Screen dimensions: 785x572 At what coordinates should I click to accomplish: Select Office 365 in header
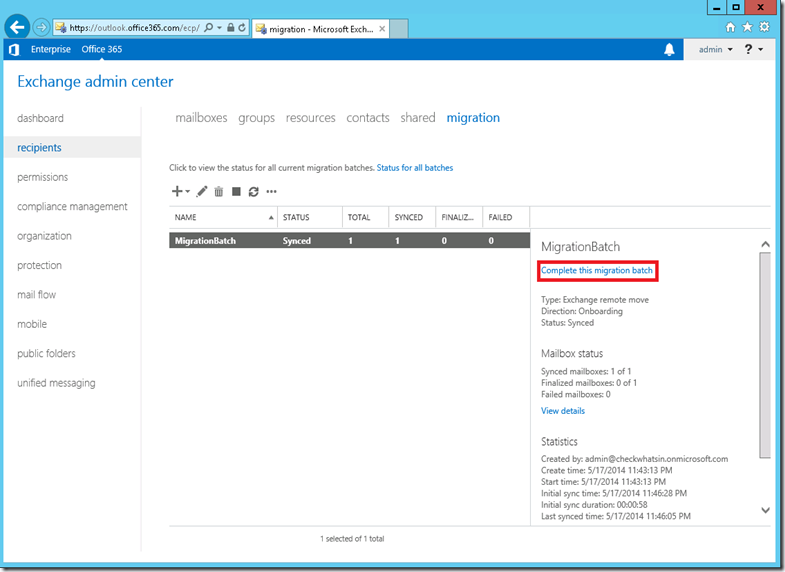click(102, 49)
